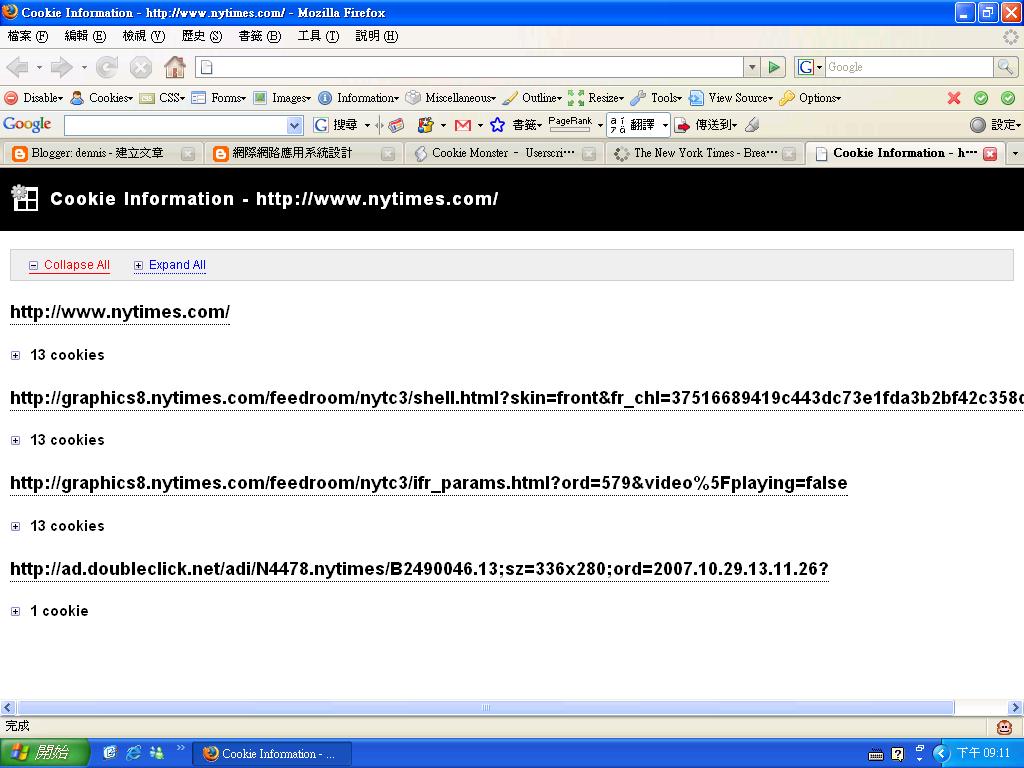Close the Cookie Information tab
The height and width of the screenshot is (768, 1024).
click(990, 153)
